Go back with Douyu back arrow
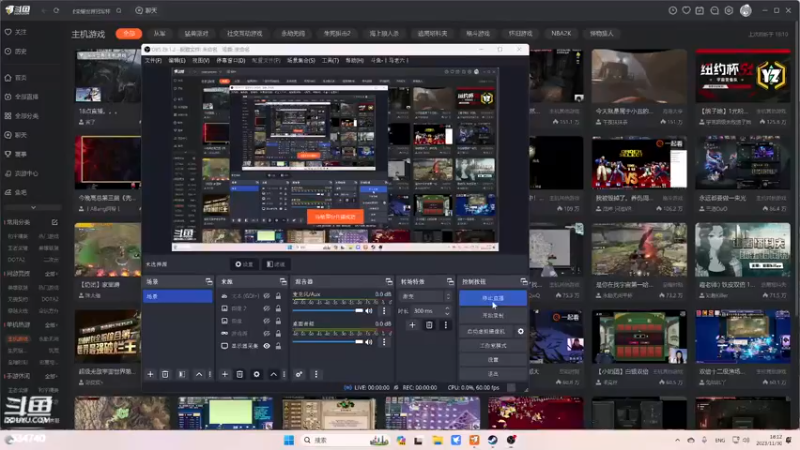Viewport: 800px width, 450px height. [43, 10]
